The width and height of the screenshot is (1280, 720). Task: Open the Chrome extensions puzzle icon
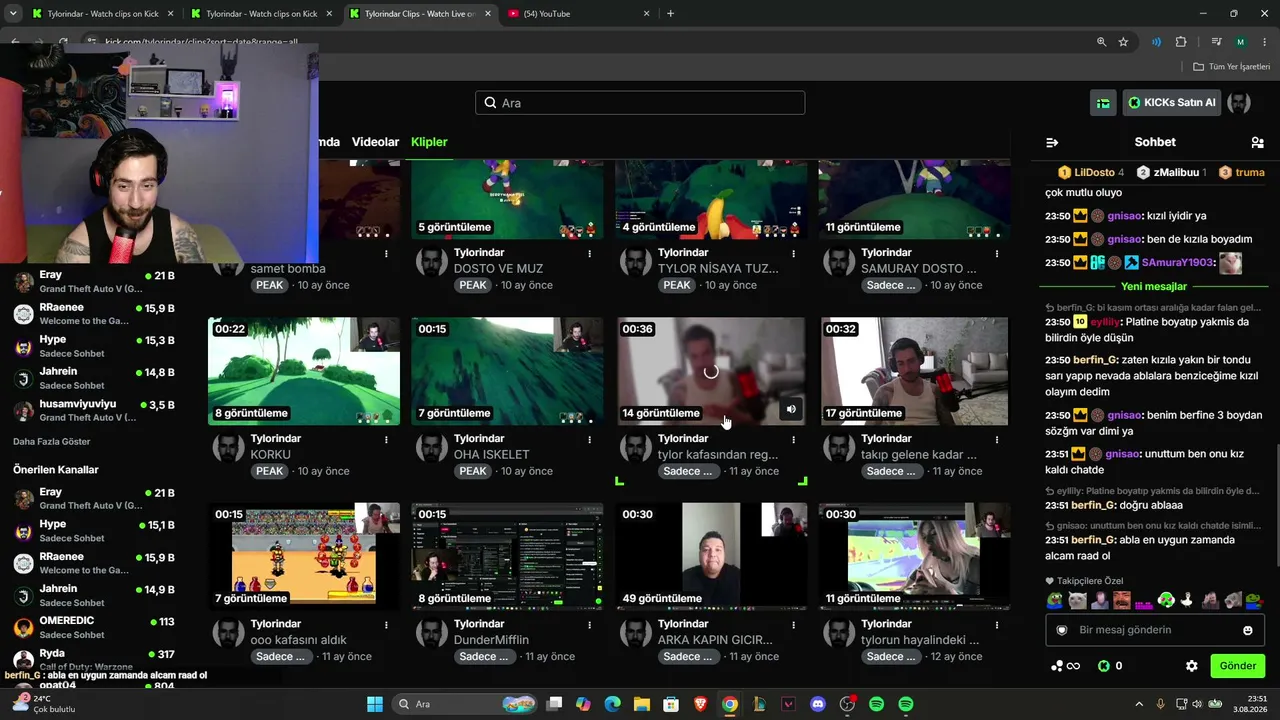point(1181,42)
